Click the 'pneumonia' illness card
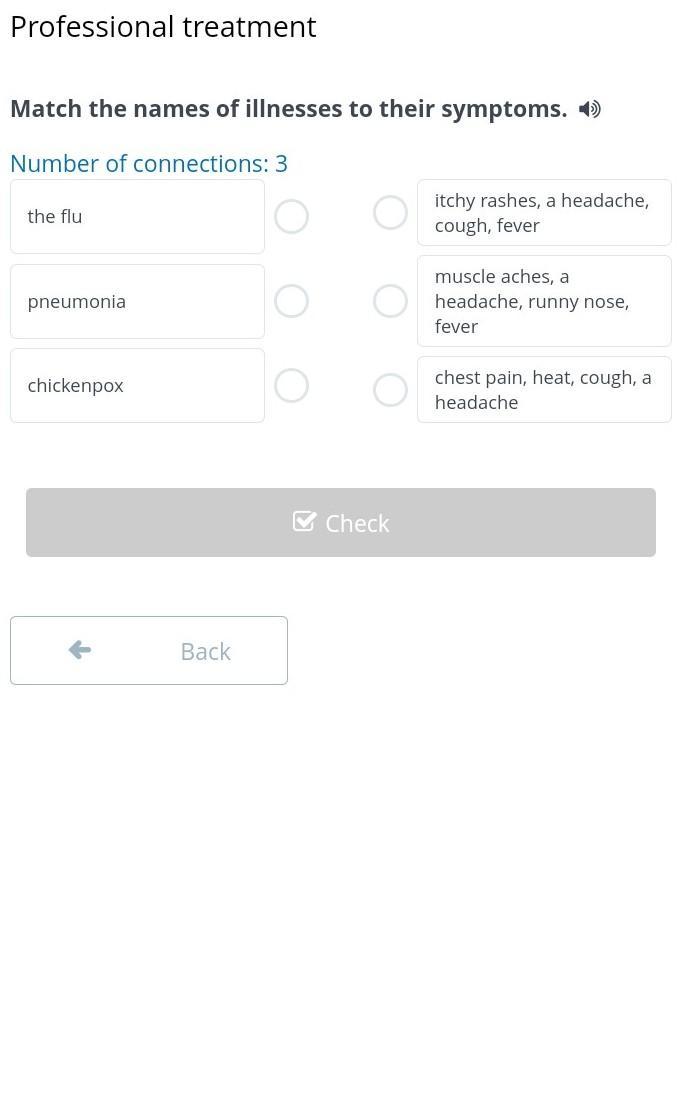This screenshot has height=1100, width=689. click(137, 301)
